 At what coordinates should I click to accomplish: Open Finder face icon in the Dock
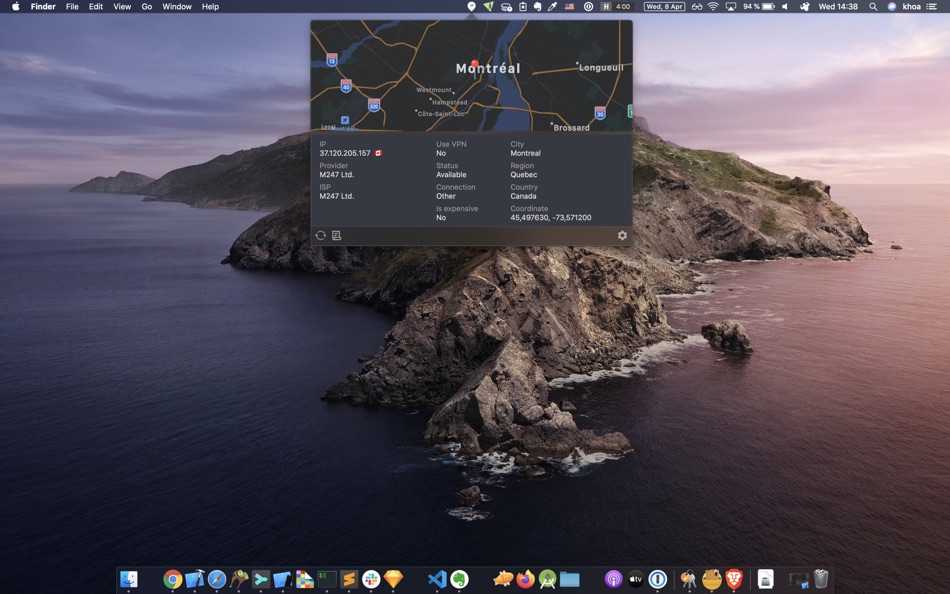coord(129,579)
